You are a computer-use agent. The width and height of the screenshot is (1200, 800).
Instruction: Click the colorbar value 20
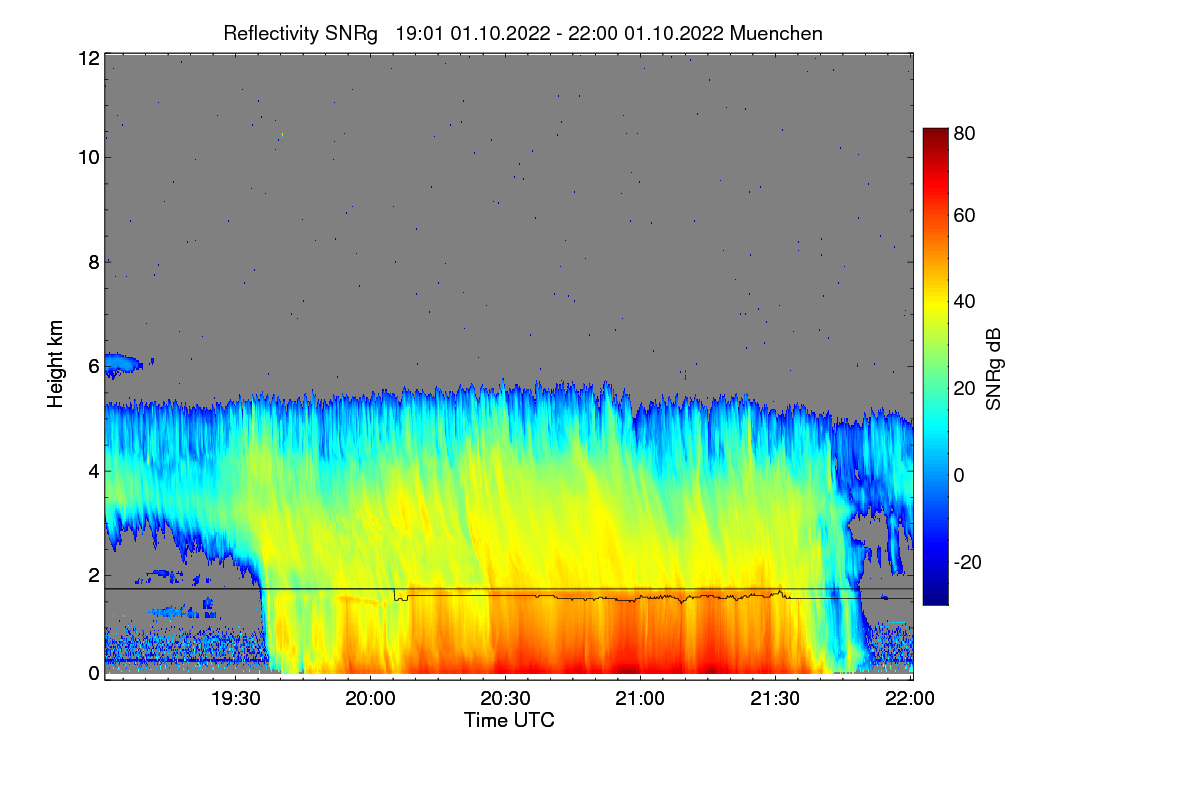coord(965,388)
